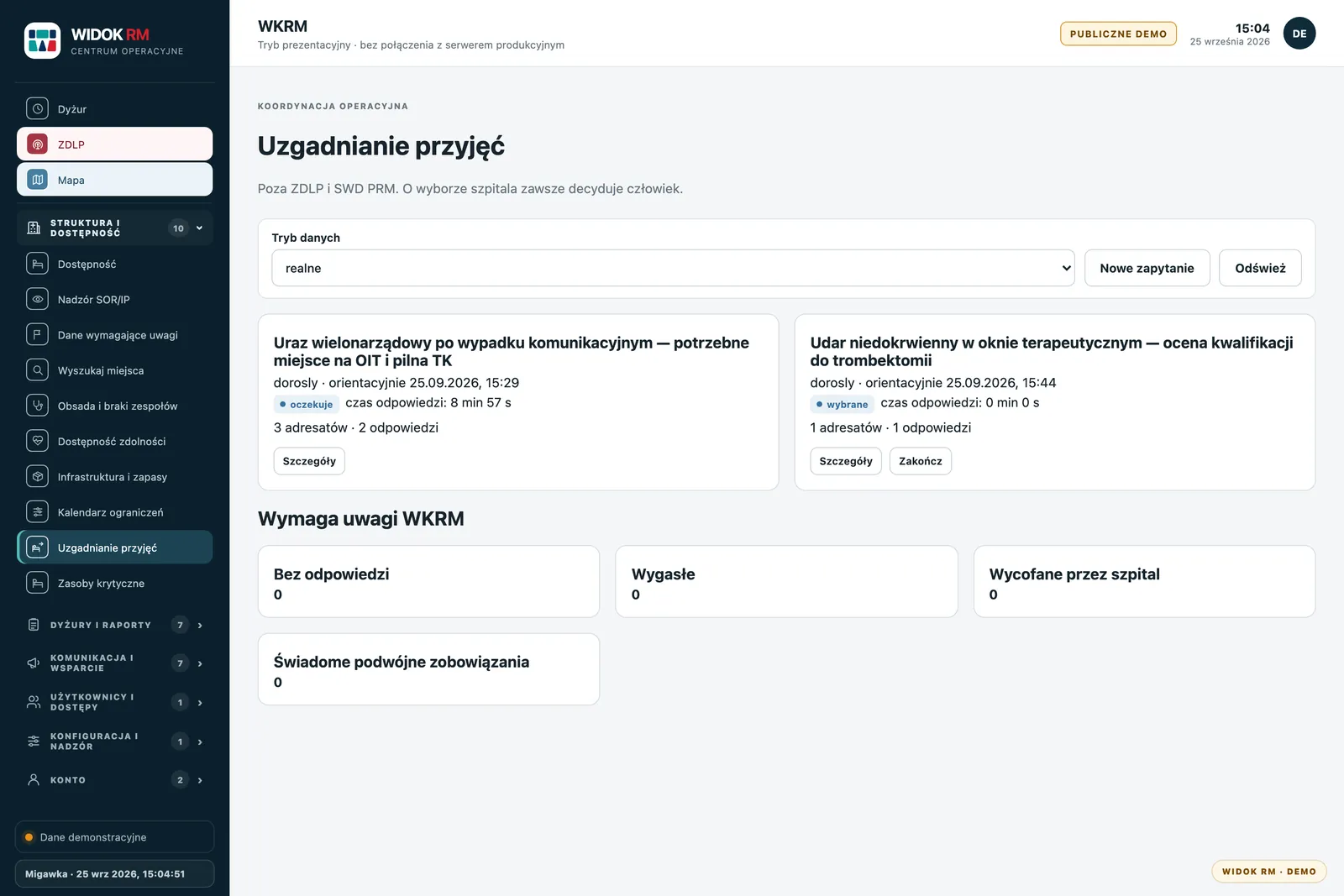Click the oczekuje status badge
Screen dimensions: 1344x896
coord(307,404)
